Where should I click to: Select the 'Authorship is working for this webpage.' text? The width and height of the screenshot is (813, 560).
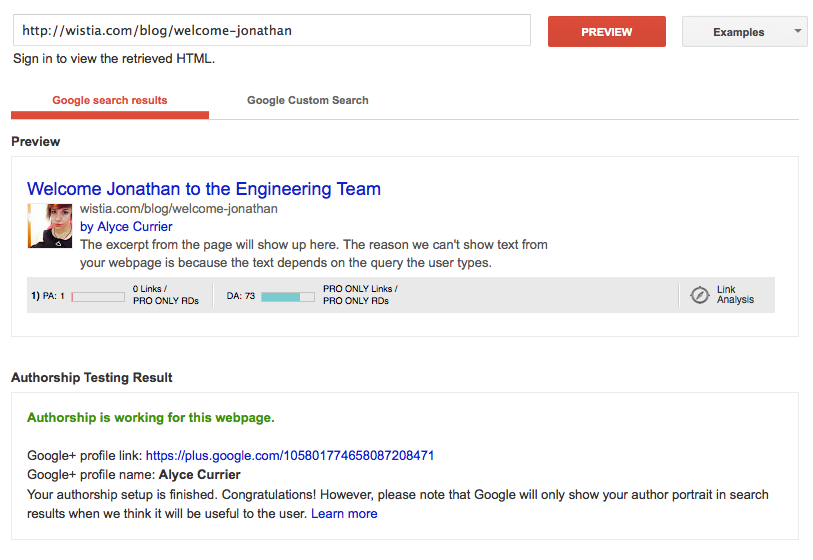click(151, 418)
